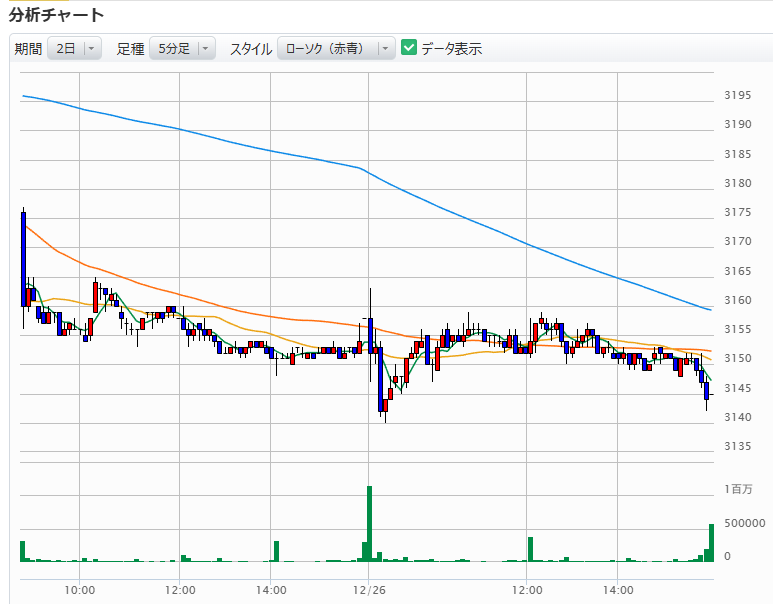
Task: Click the 3175 price axis label
Action: click(x=737, y=212)
